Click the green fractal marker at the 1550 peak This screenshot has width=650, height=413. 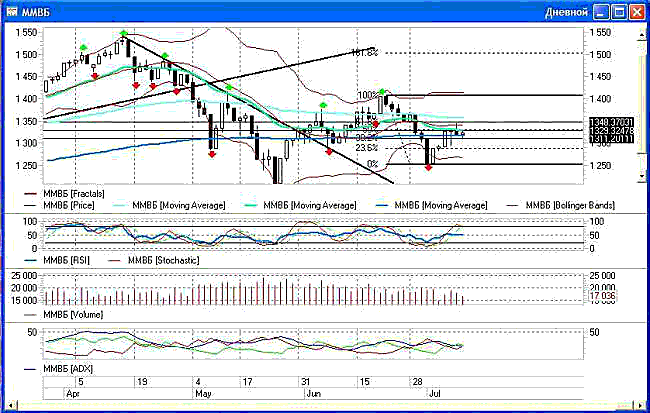click(x=123, y=33)
